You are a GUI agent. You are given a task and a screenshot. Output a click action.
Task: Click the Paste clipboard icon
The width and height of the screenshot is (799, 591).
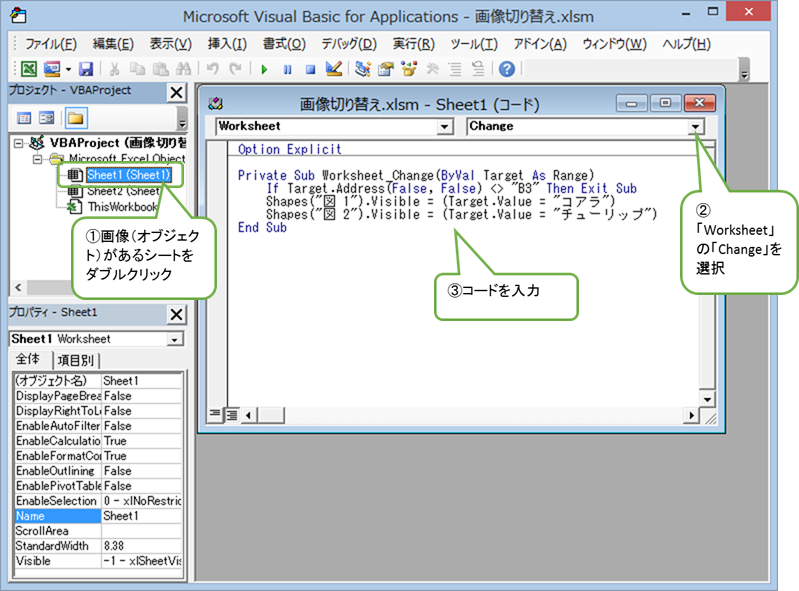click(x=161, y=68)
